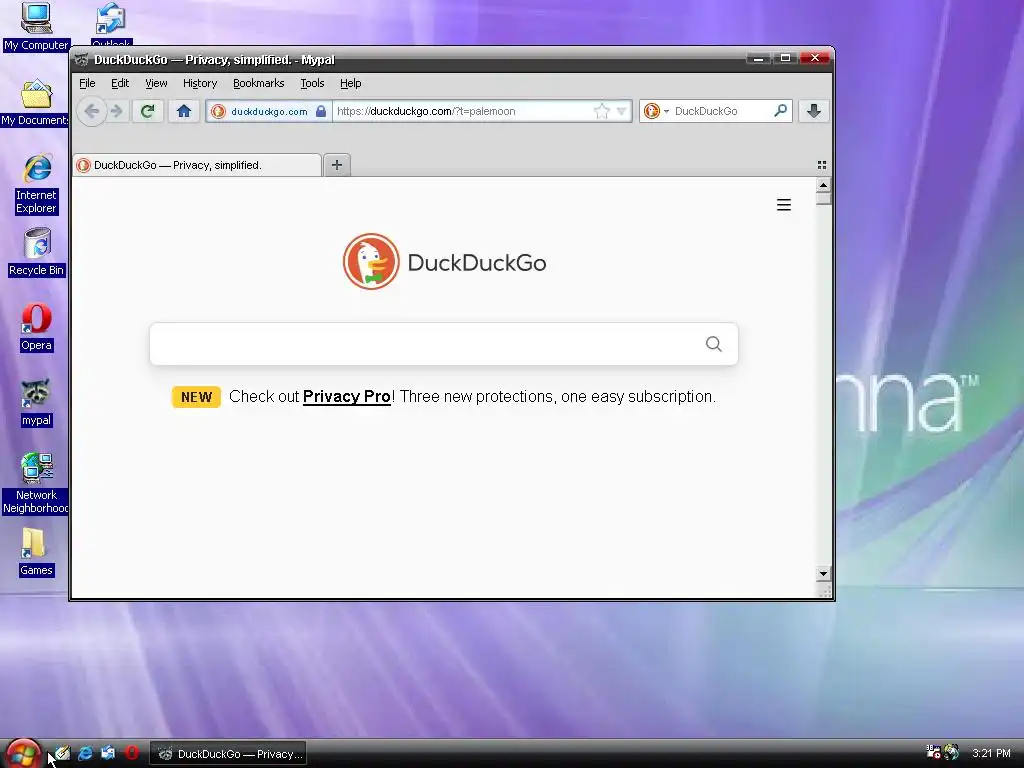Open the Privacy Pro link

(347, 397)
